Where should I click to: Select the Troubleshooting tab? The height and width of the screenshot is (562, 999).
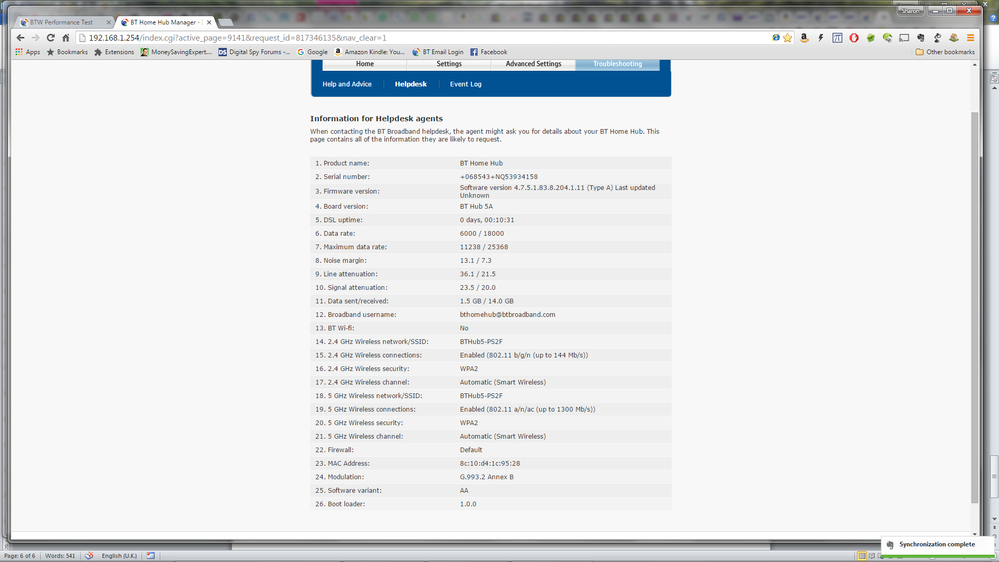(617, 64)
